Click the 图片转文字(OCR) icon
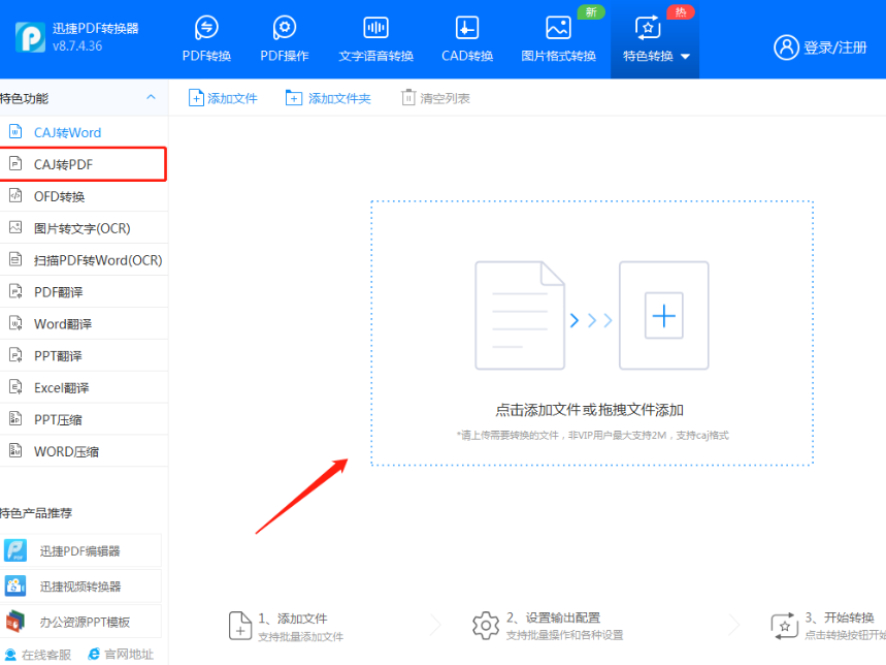Screen dimensions: 886x665 (15, 228)
